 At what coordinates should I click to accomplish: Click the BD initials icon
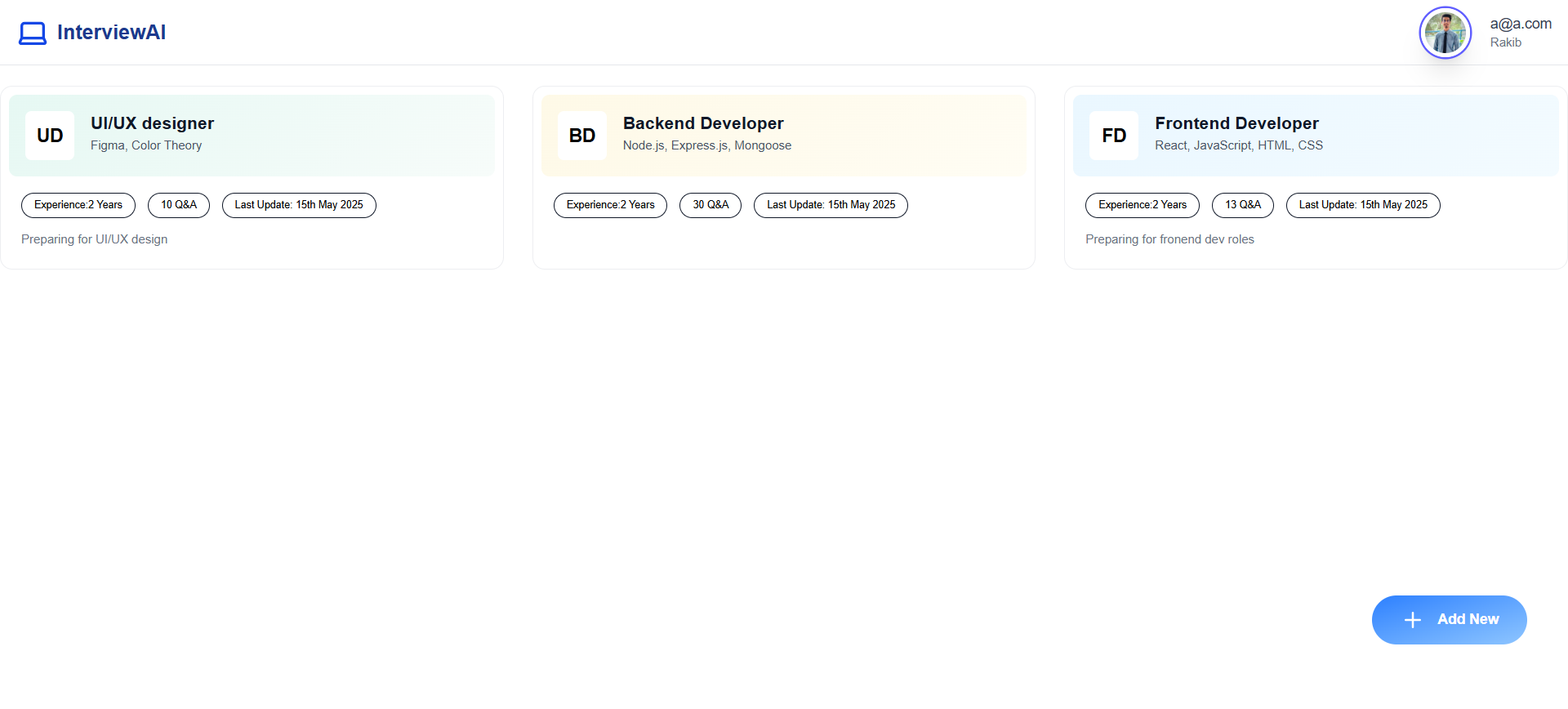pyautogui.click(x=581, y=136)
